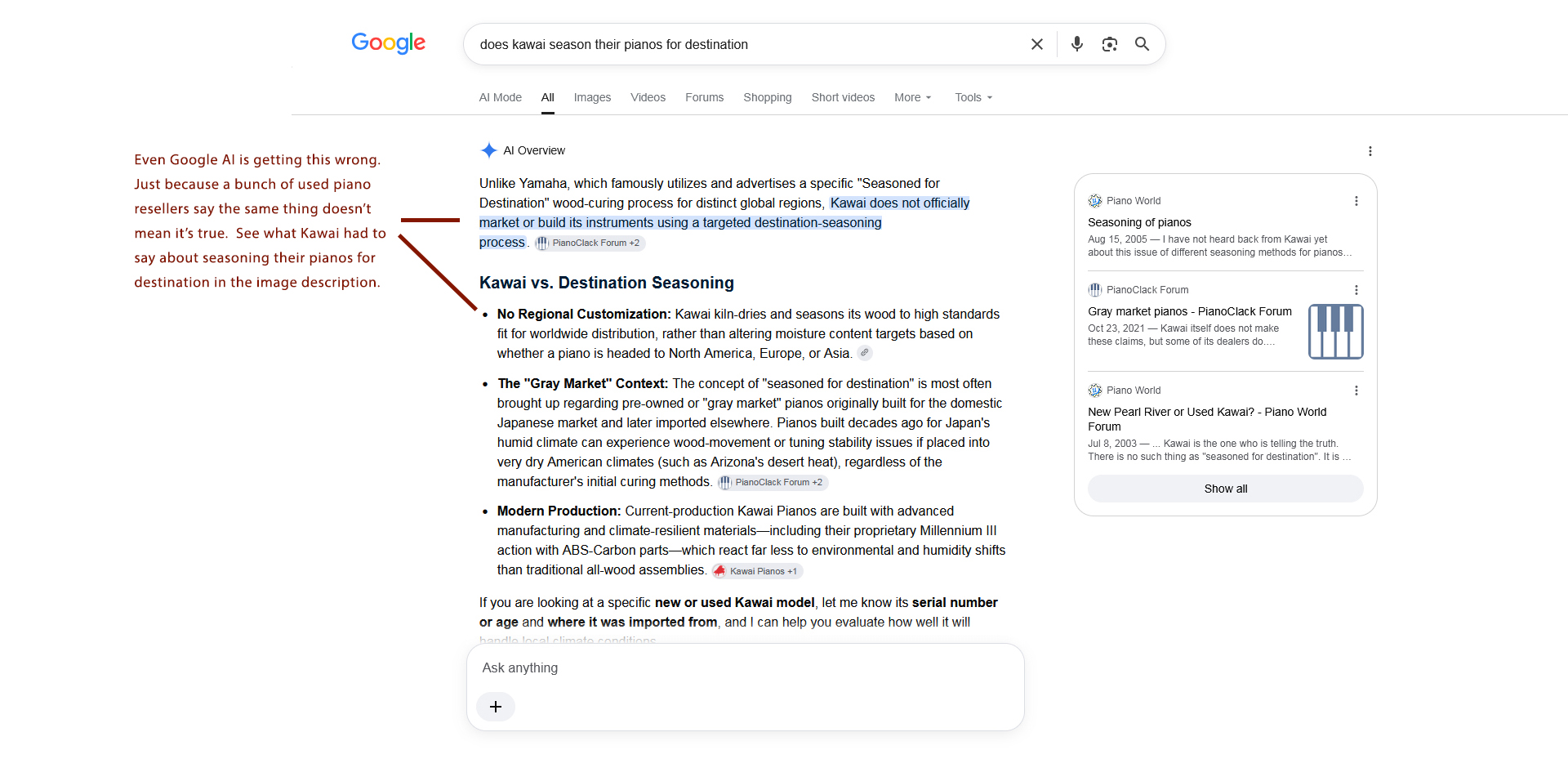Viewport: 1568px width, 759px height.
Task: Focus the Ask anything input box
Action: point(745,668)
